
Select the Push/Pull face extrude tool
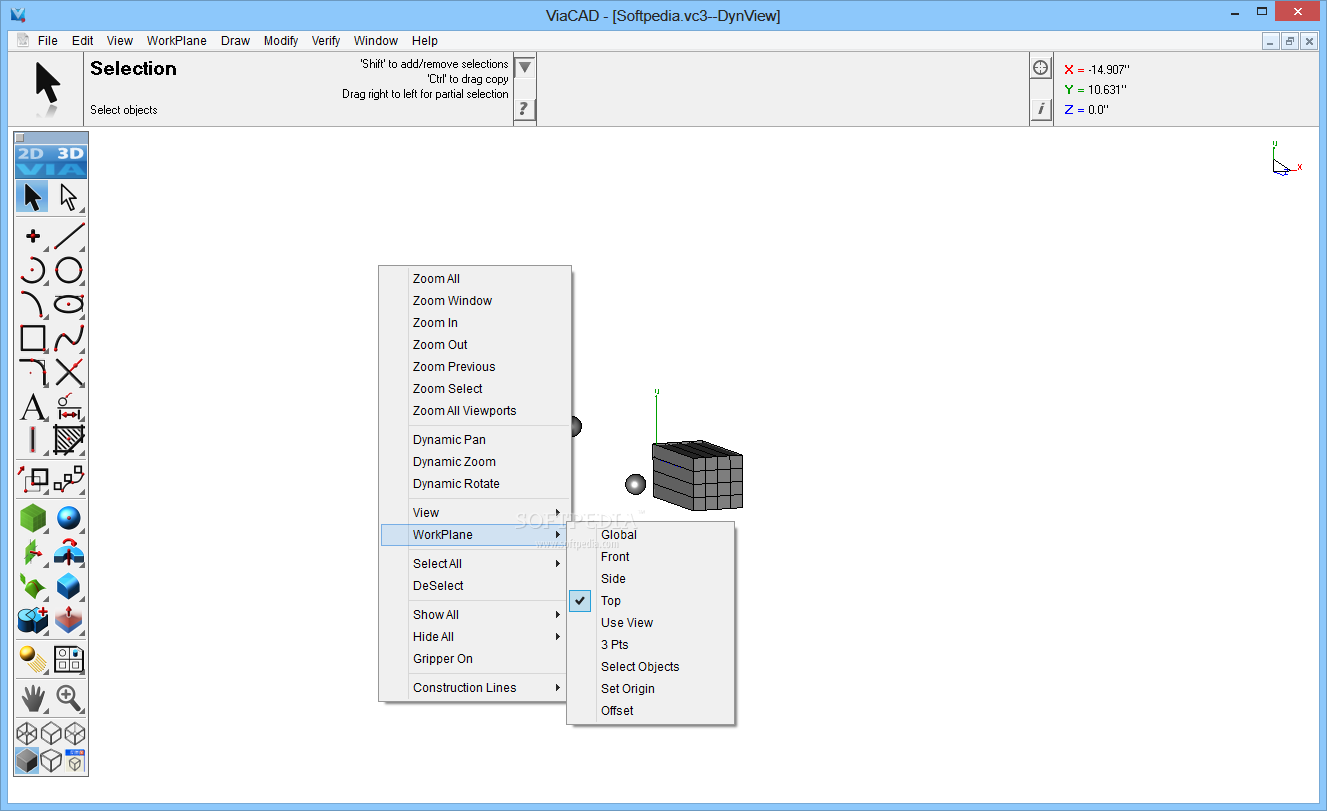point(68,620)
